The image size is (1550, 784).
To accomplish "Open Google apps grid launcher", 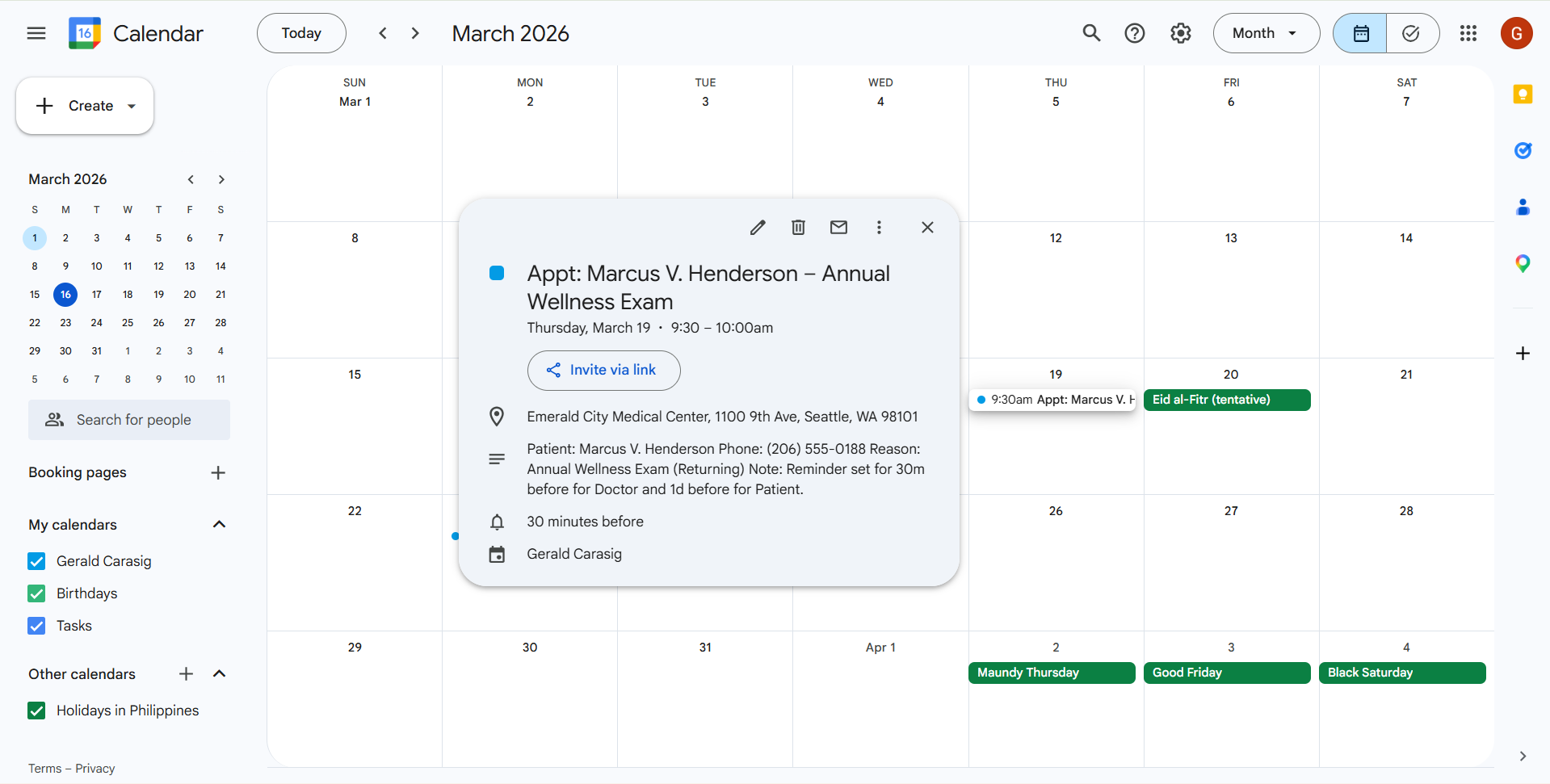I will tap(1468, 33).
